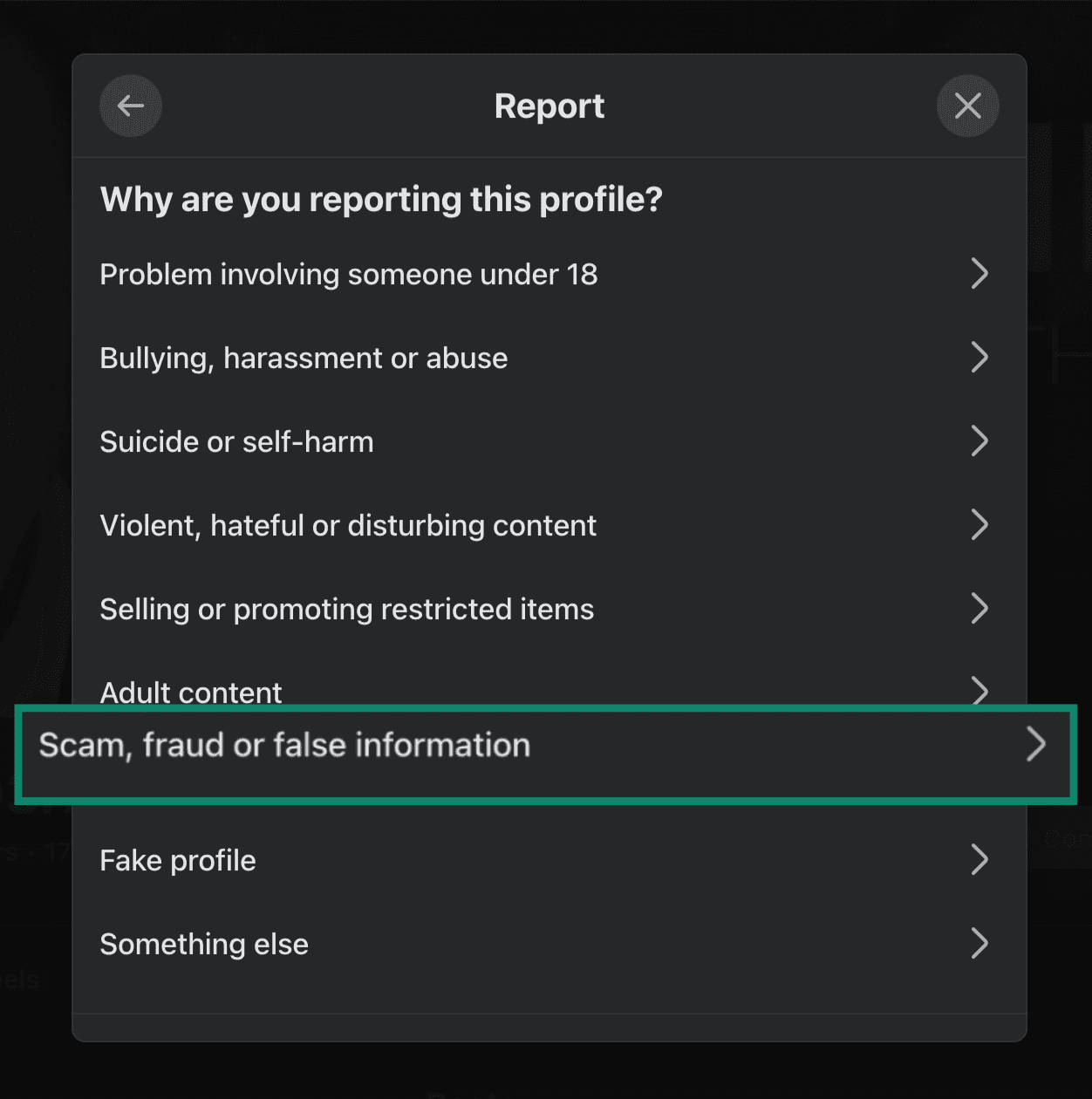
Task: Choose 'Violent, hateful or disturbing content'
Action: pos(347,525)
